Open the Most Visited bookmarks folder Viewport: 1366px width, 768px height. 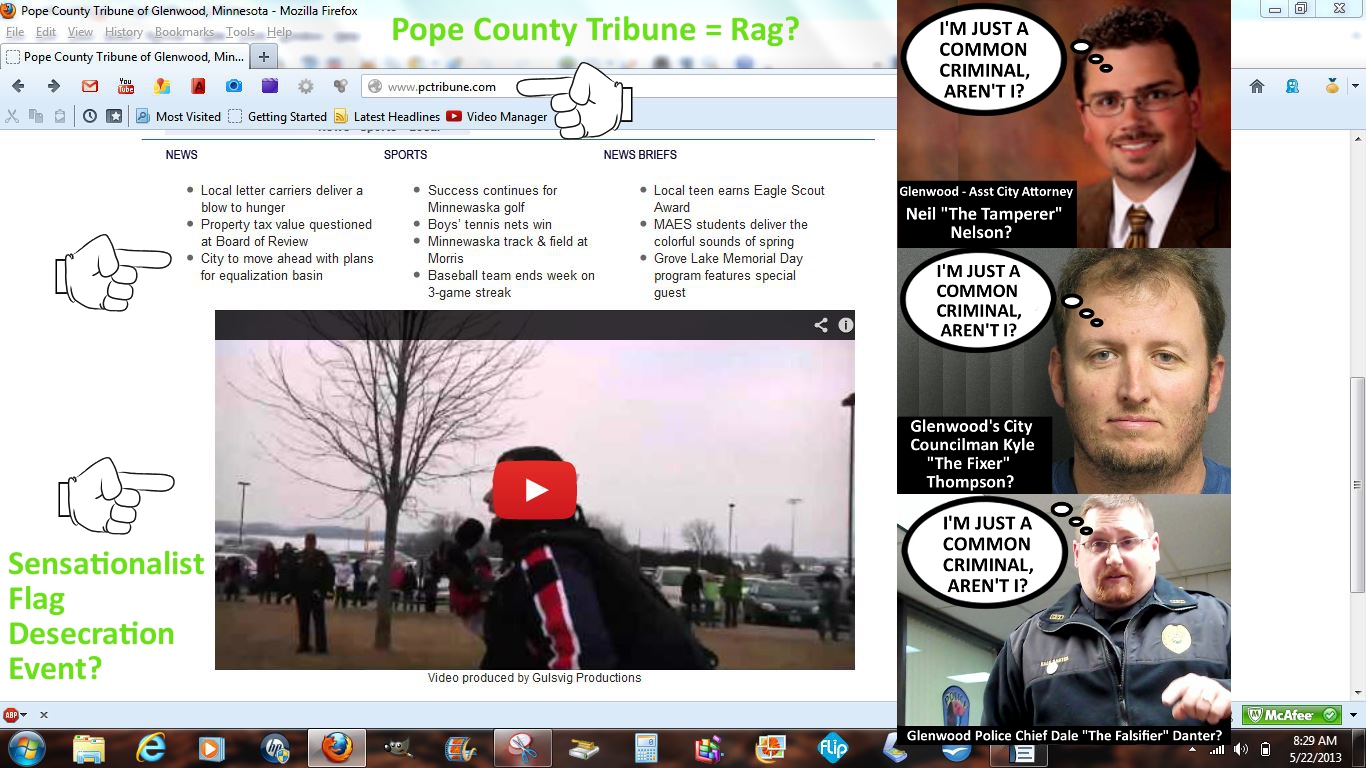(178, 116)
